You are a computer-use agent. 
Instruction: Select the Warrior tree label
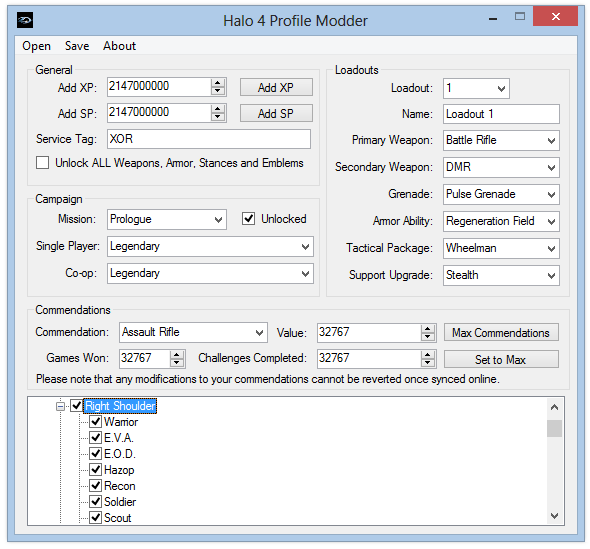(121, 422)
